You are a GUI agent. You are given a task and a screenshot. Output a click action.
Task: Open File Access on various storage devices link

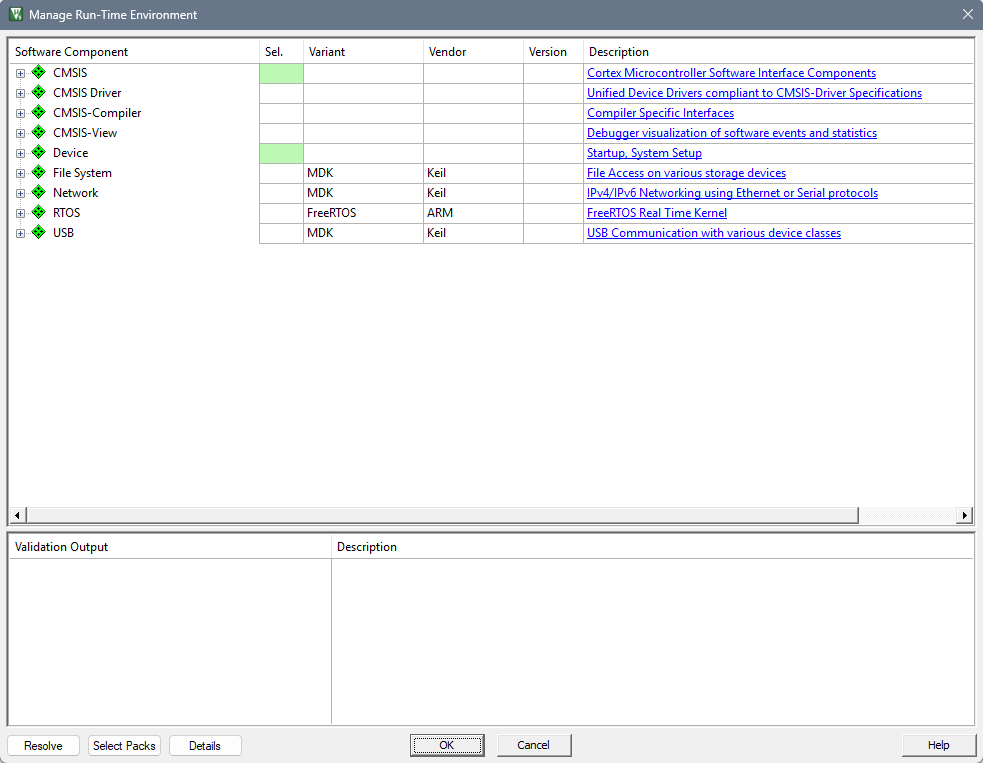[686, 173]
